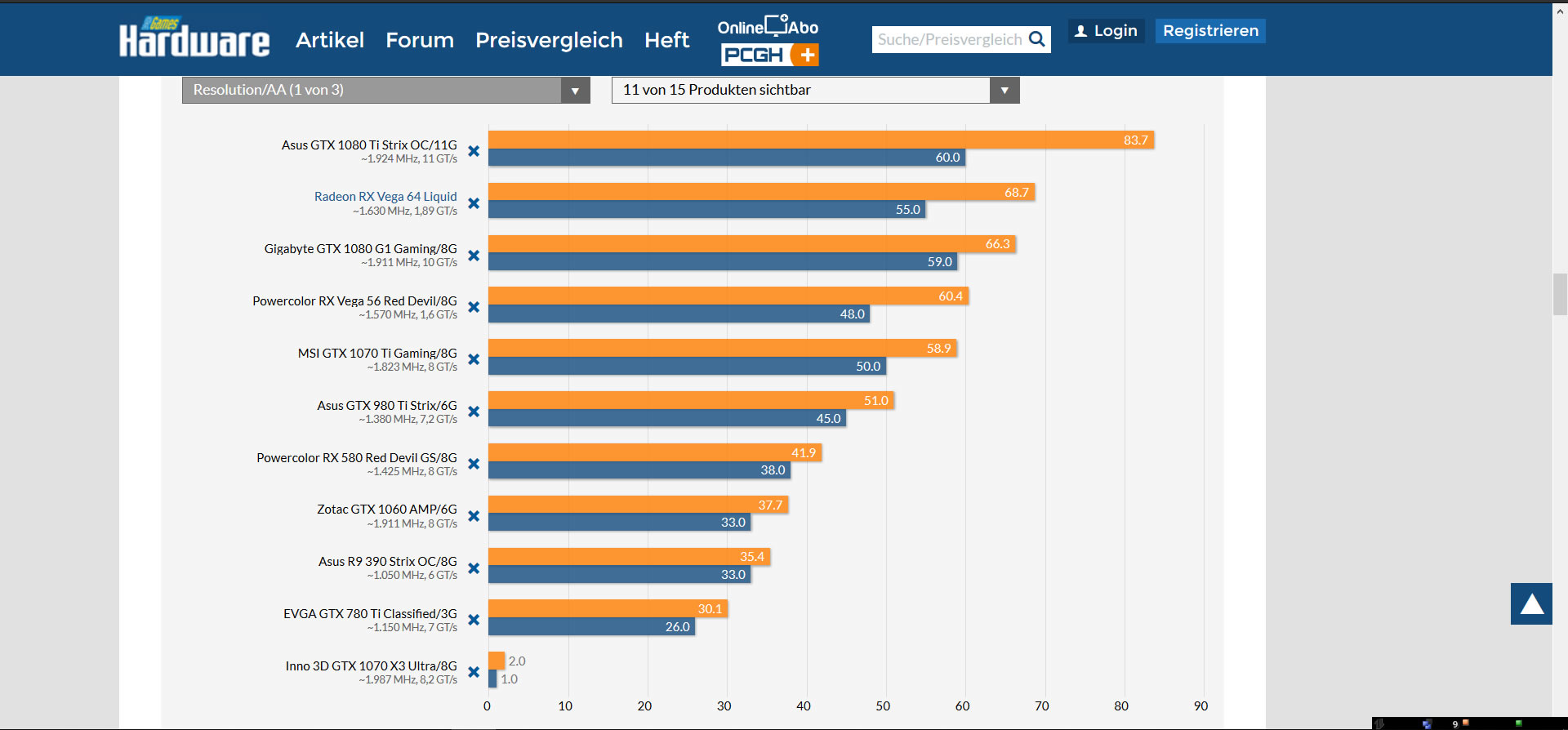Remove Powercolor RX 580 Red Devil GS entry

click(474, 464)
